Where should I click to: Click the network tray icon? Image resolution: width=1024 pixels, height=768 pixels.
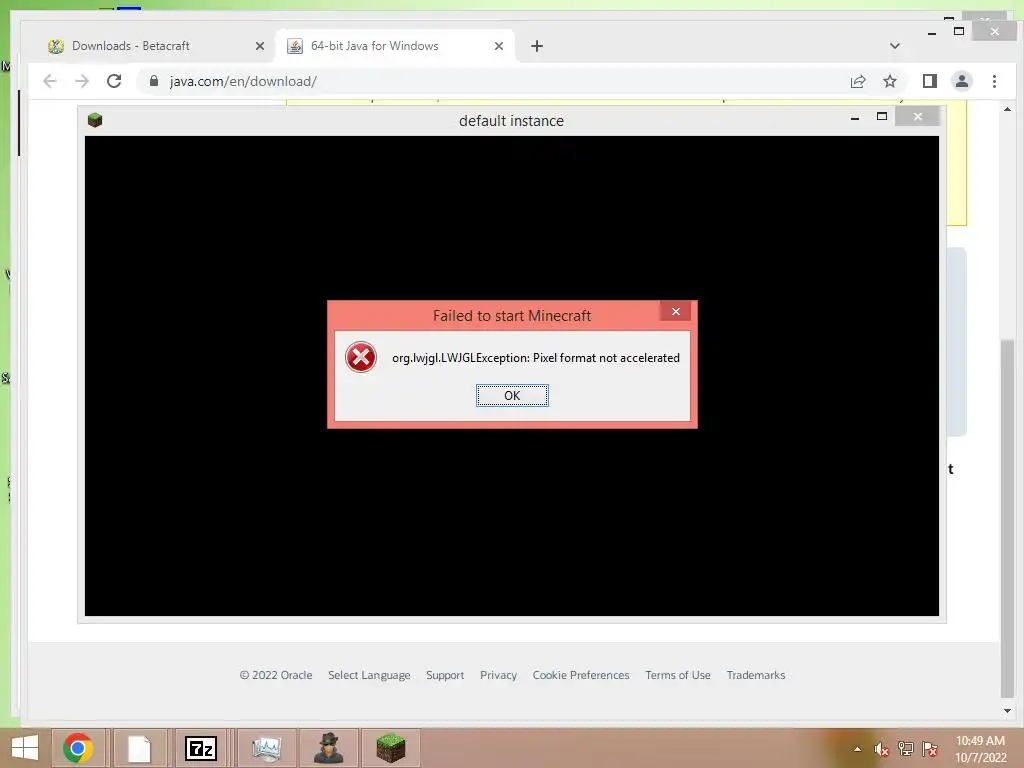click(906, 749)
